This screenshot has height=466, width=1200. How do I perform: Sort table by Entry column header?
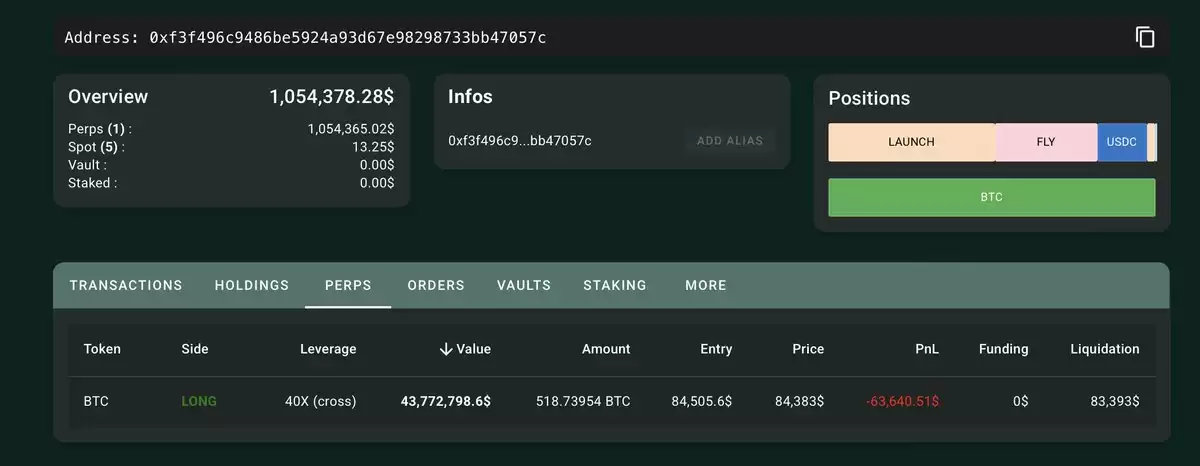(716, 349)
